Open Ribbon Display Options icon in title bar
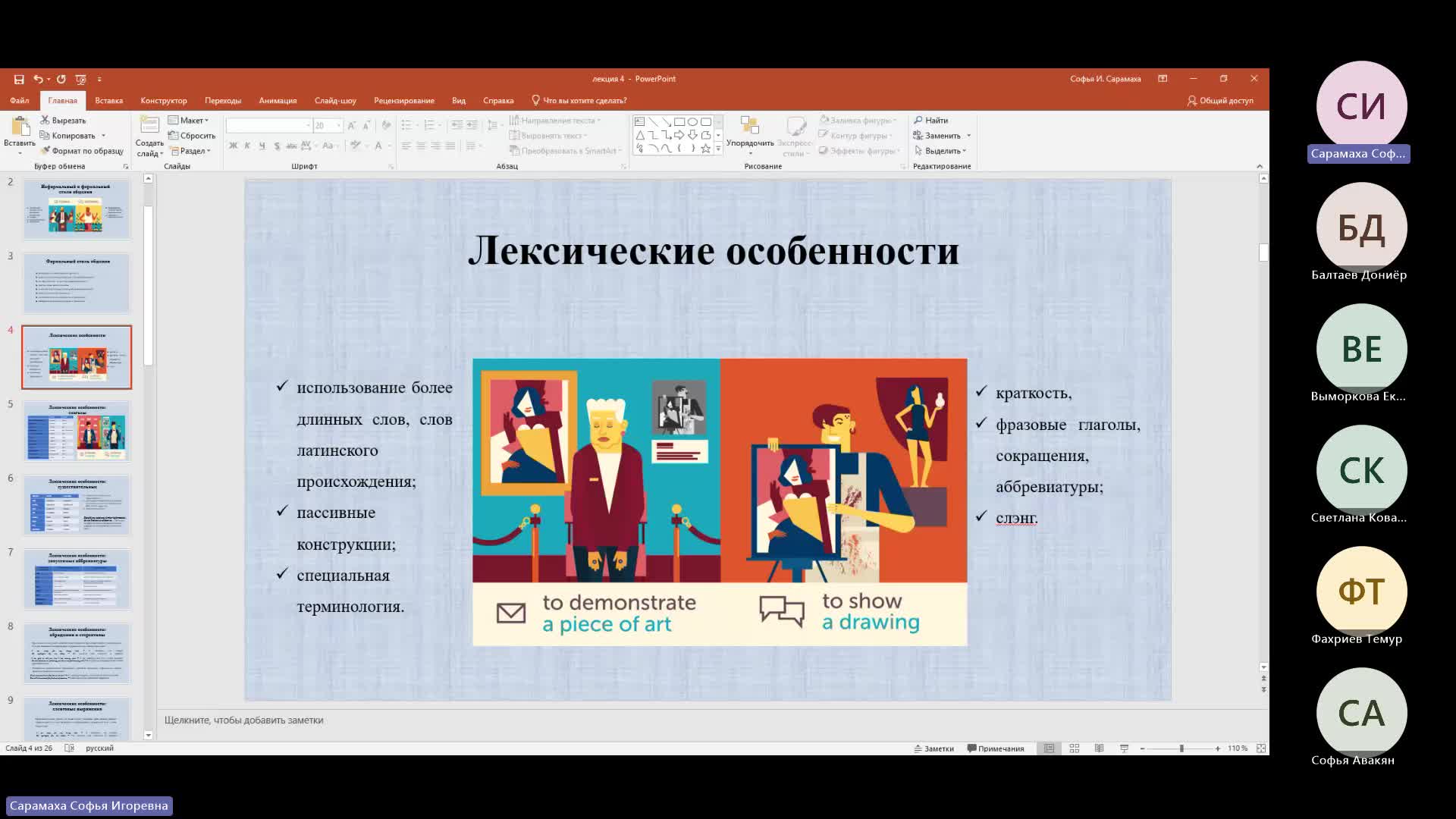Image resolution: width=1456 pixels, height=819 pixels. click(x=1163, y=79)
